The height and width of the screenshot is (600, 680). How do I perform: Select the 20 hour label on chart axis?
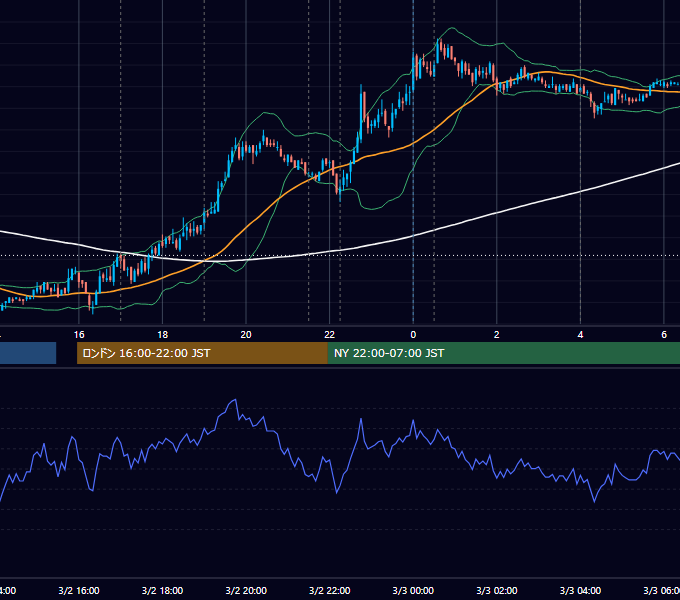click(246, 335)
